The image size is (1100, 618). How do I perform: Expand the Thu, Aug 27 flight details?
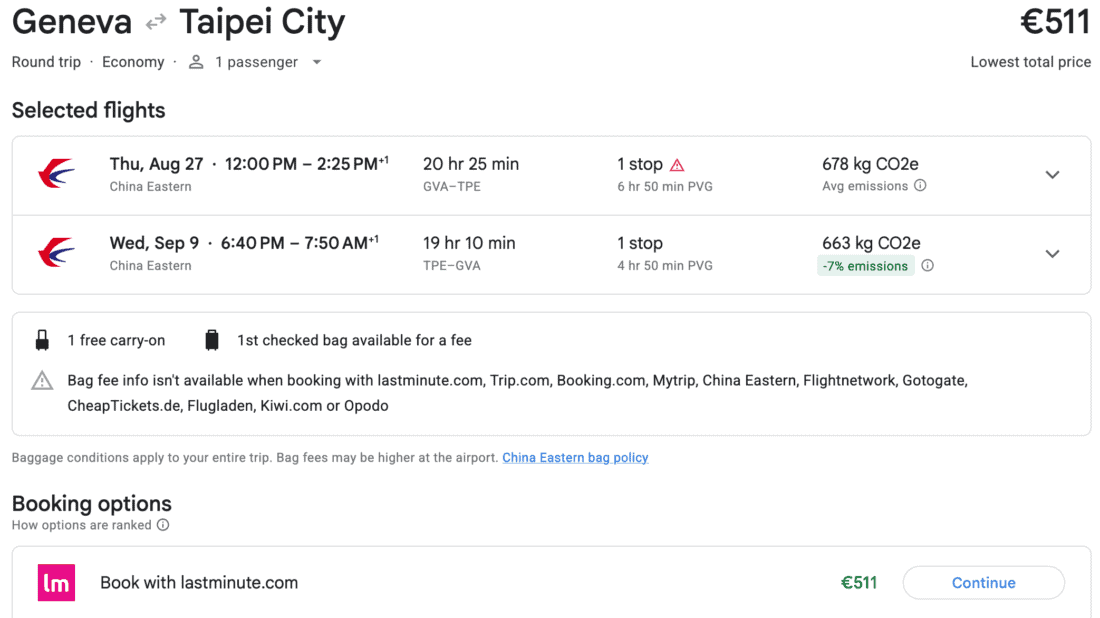click(1052, 175)
